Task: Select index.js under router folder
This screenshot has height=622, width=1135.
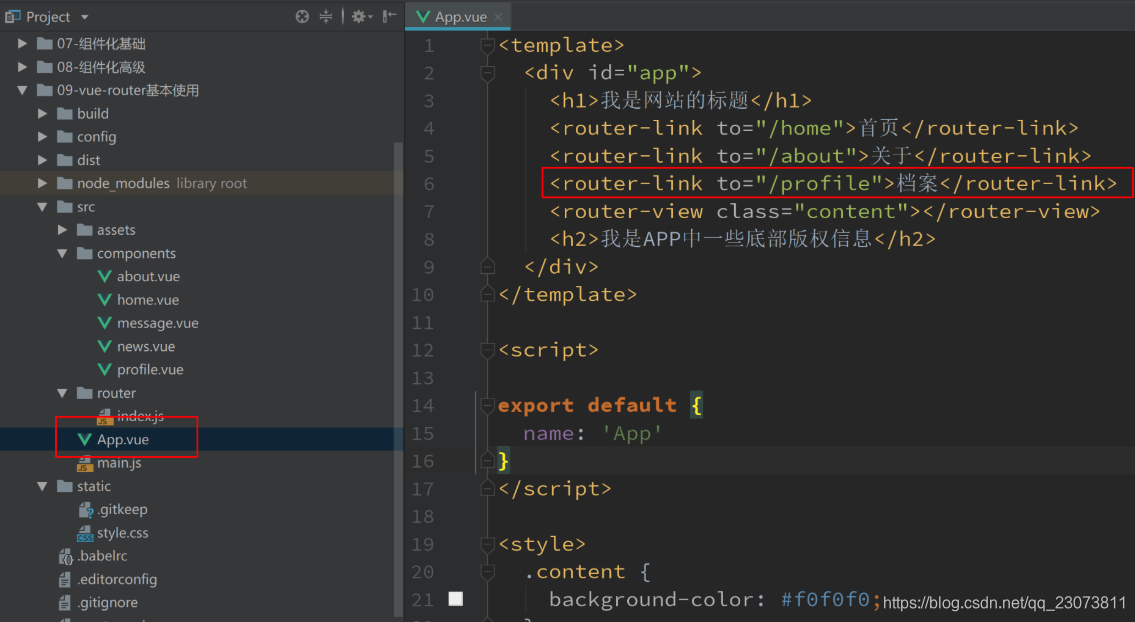Action: 140,416
